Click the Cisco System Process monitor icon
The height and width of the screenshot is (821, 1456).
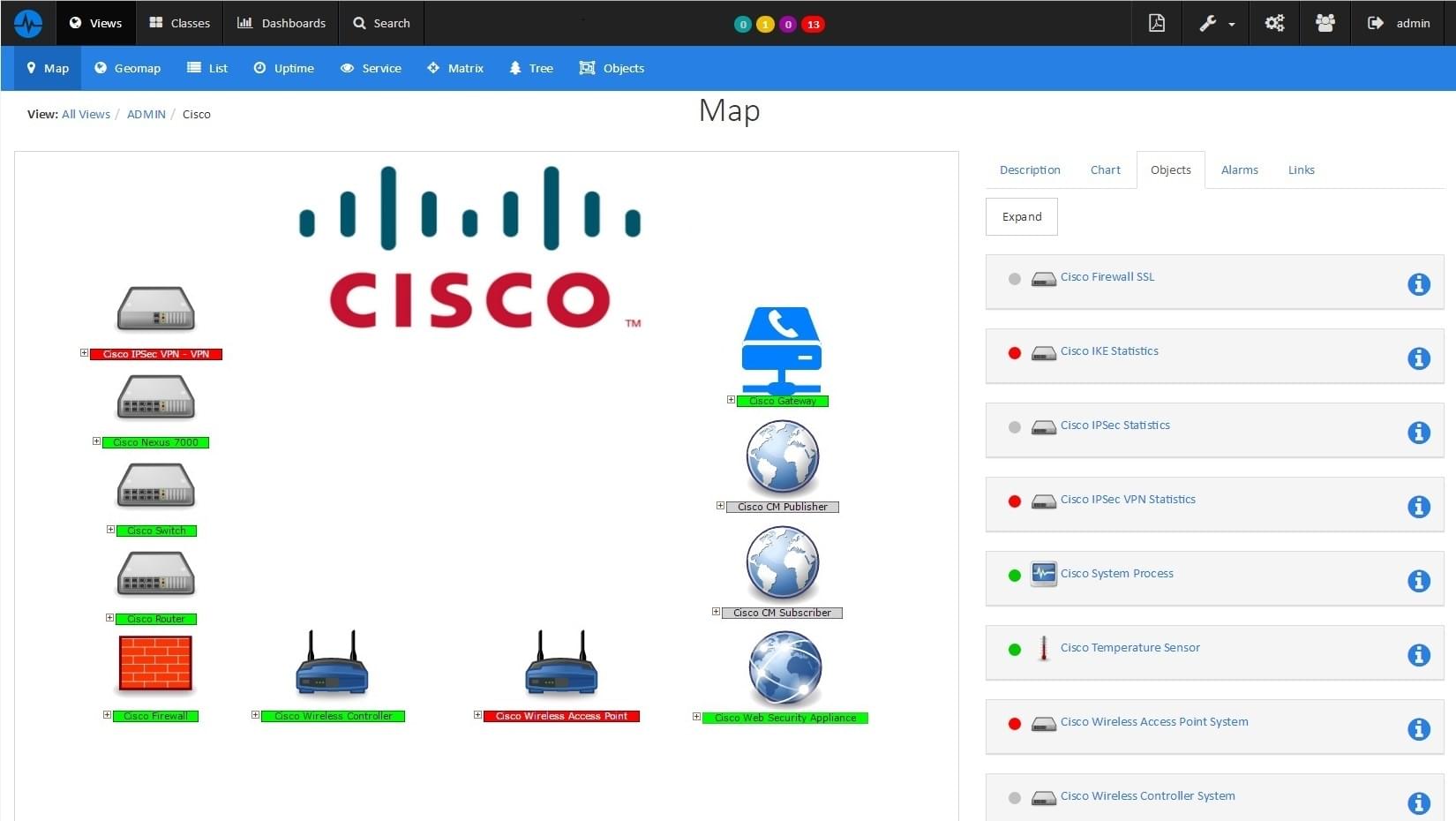click(x=1044, y=574)
